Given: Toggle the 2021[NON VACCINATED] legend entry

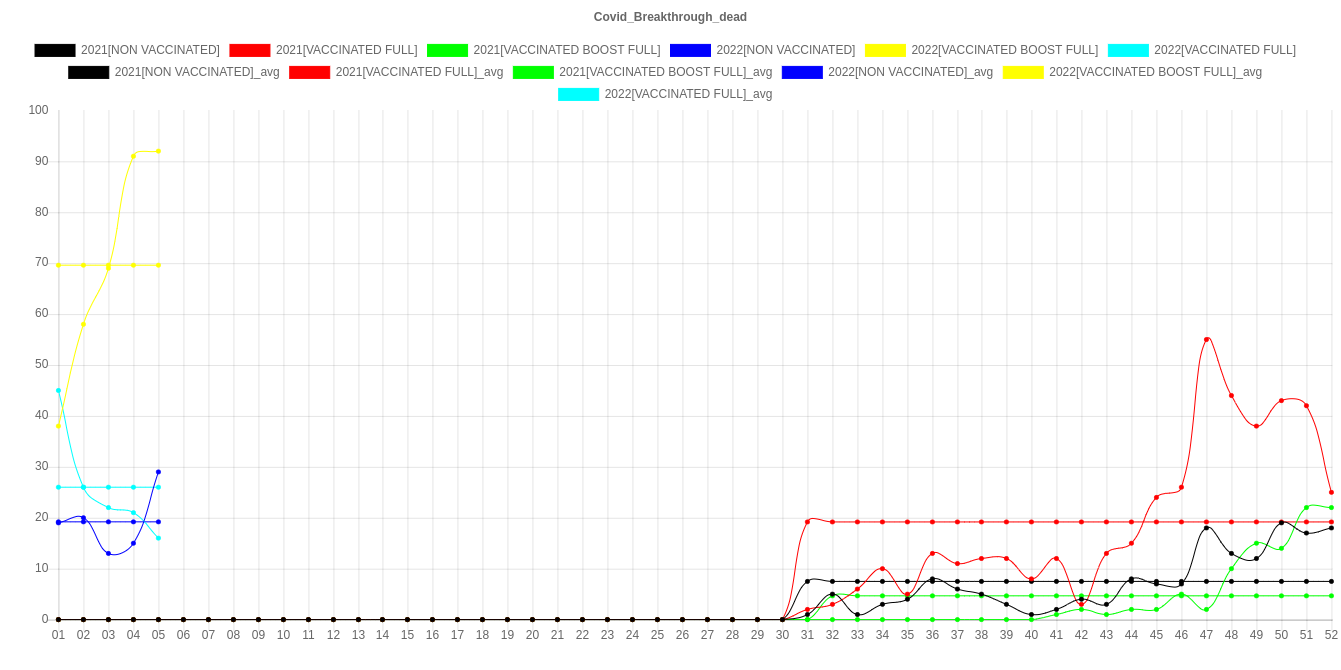Looking at the screenshot, I should (150, 50).
